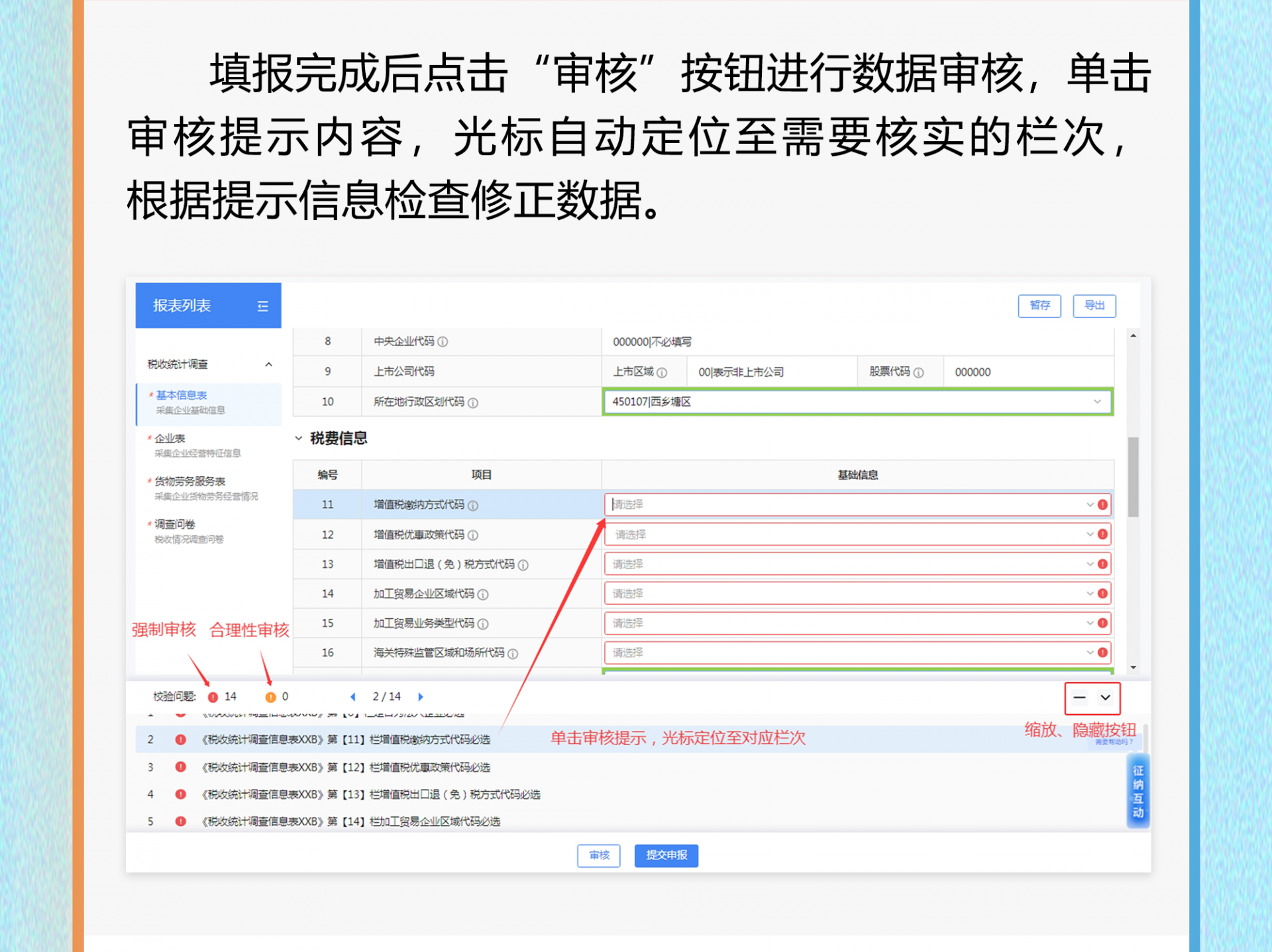Viewport: 1272px width, 952px height.
Task: Open the 所在地行政区划代码 dropdown
Action: [x=857, y=402]
